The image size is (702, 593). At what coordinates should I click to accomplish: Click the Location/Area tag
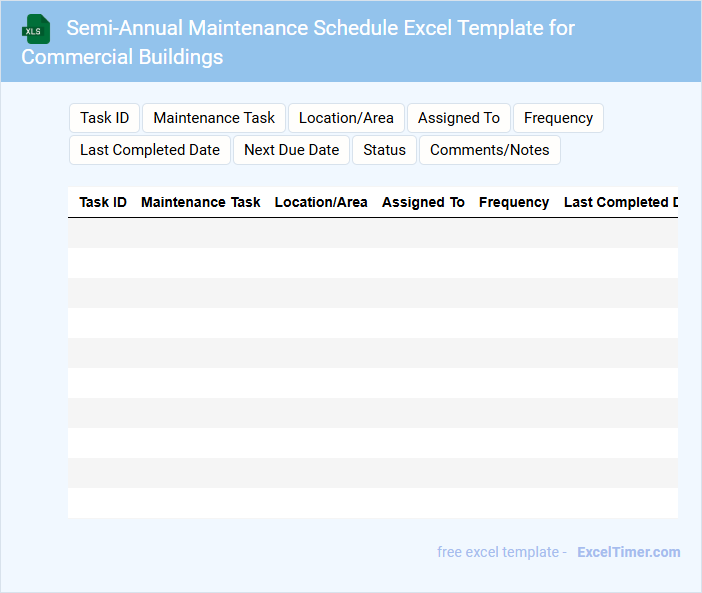click(346, 118)
